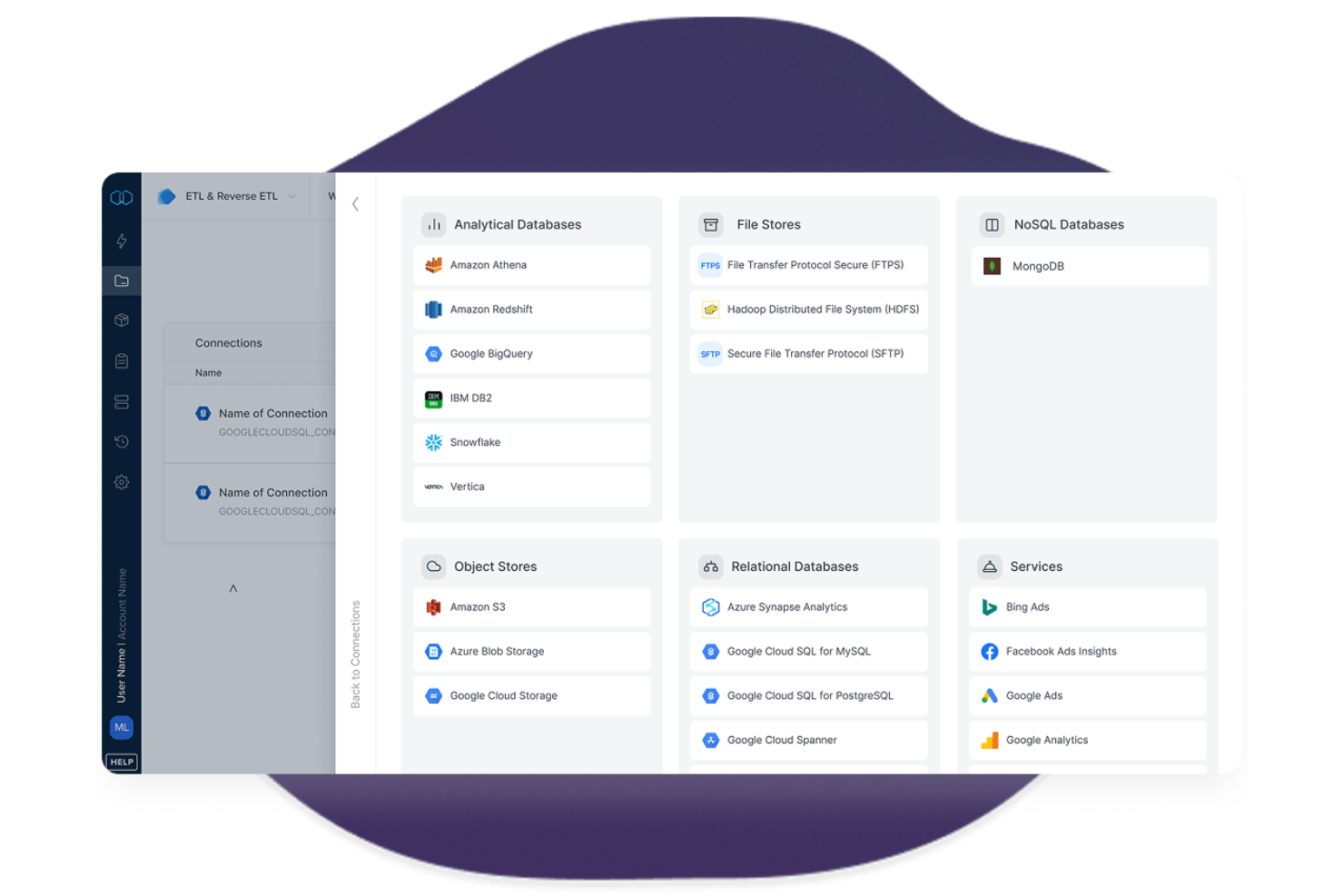Viewport: 1344px width, 896px height.
Task: Click the NoSQL Databases header icon
Action: click(992, 224)
